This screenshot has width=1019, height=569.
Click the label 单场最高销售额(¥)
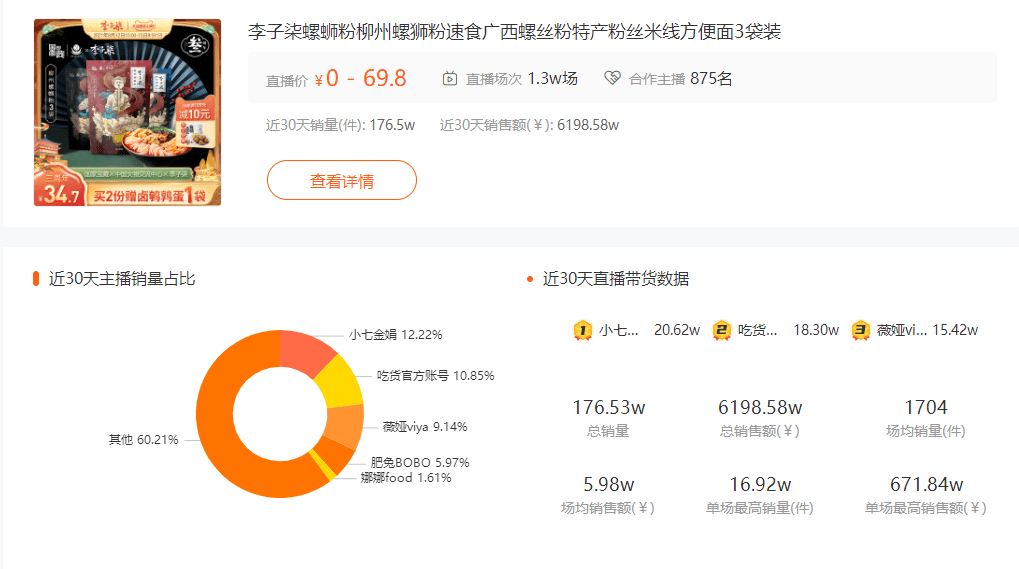point(926,508)
